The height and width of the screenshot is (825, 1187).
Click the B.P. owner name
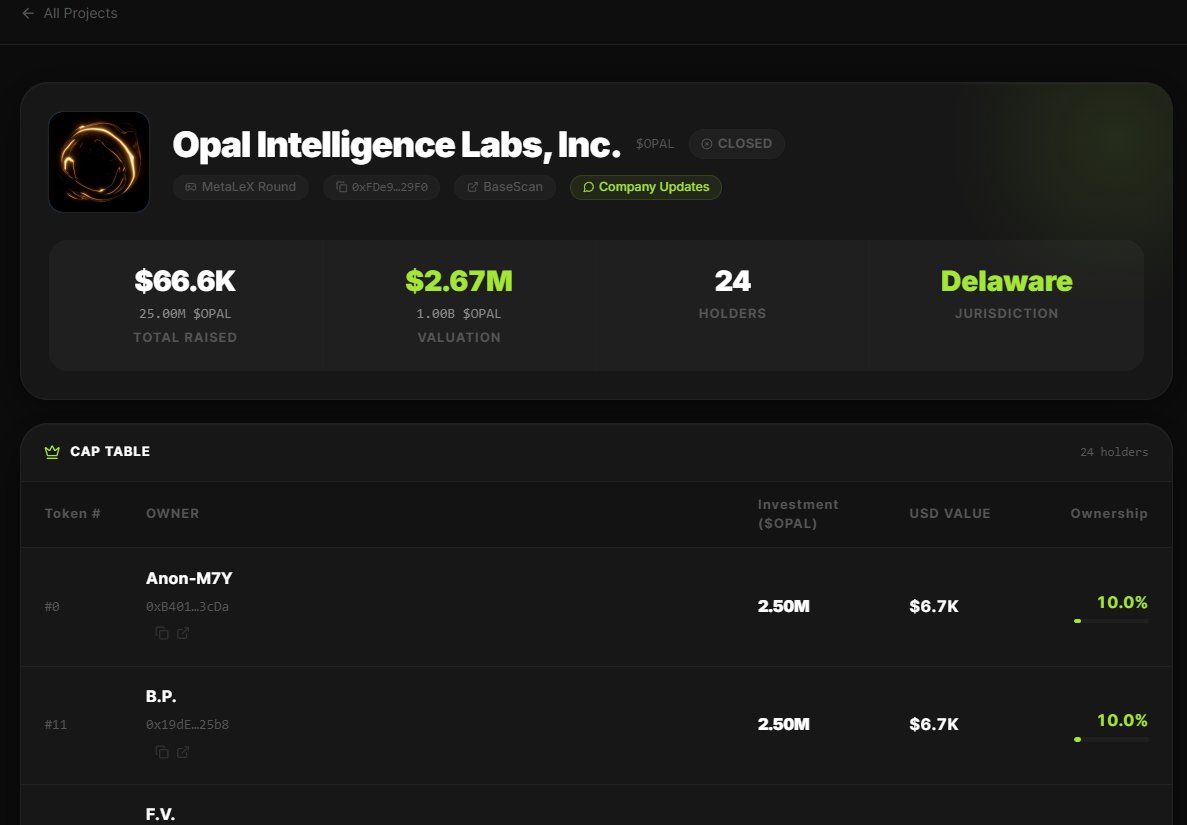click(x=161, y=696)
